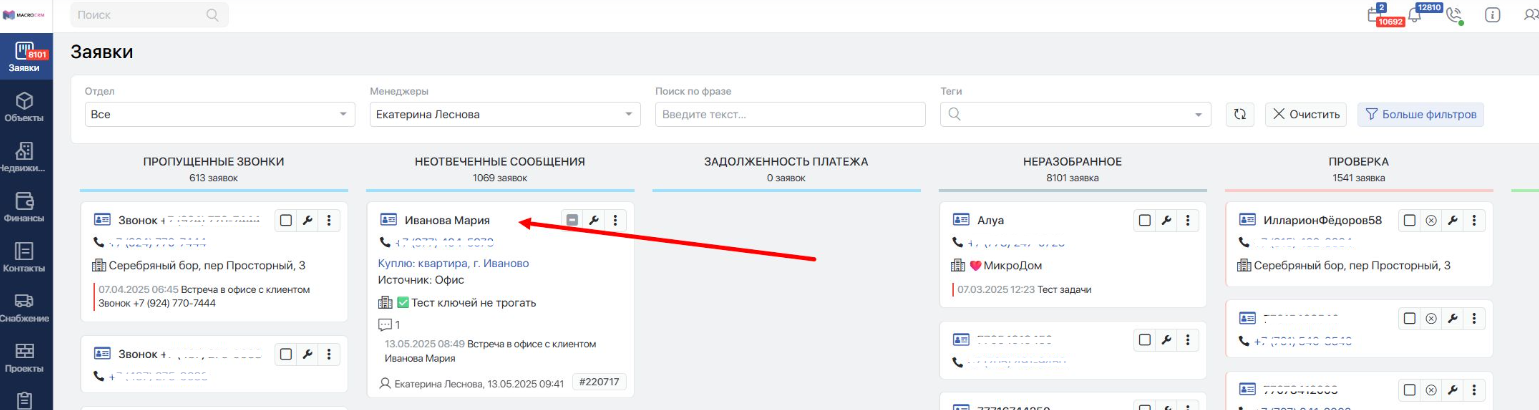Open the Менеджеры dropdown
This screenshot has height=410, width=1539.
[505, 114]
